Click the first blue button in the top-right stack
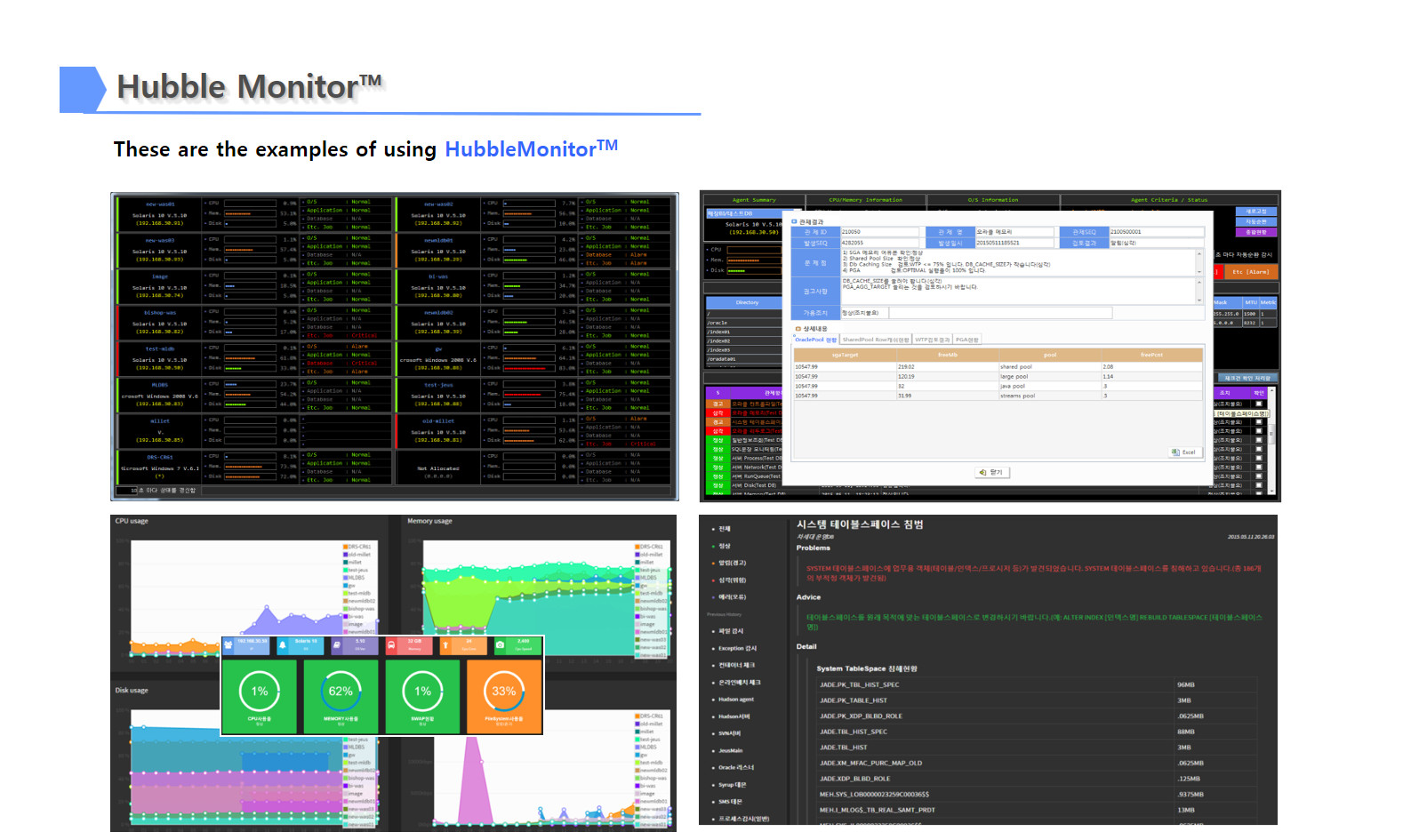 (1256, 212)
